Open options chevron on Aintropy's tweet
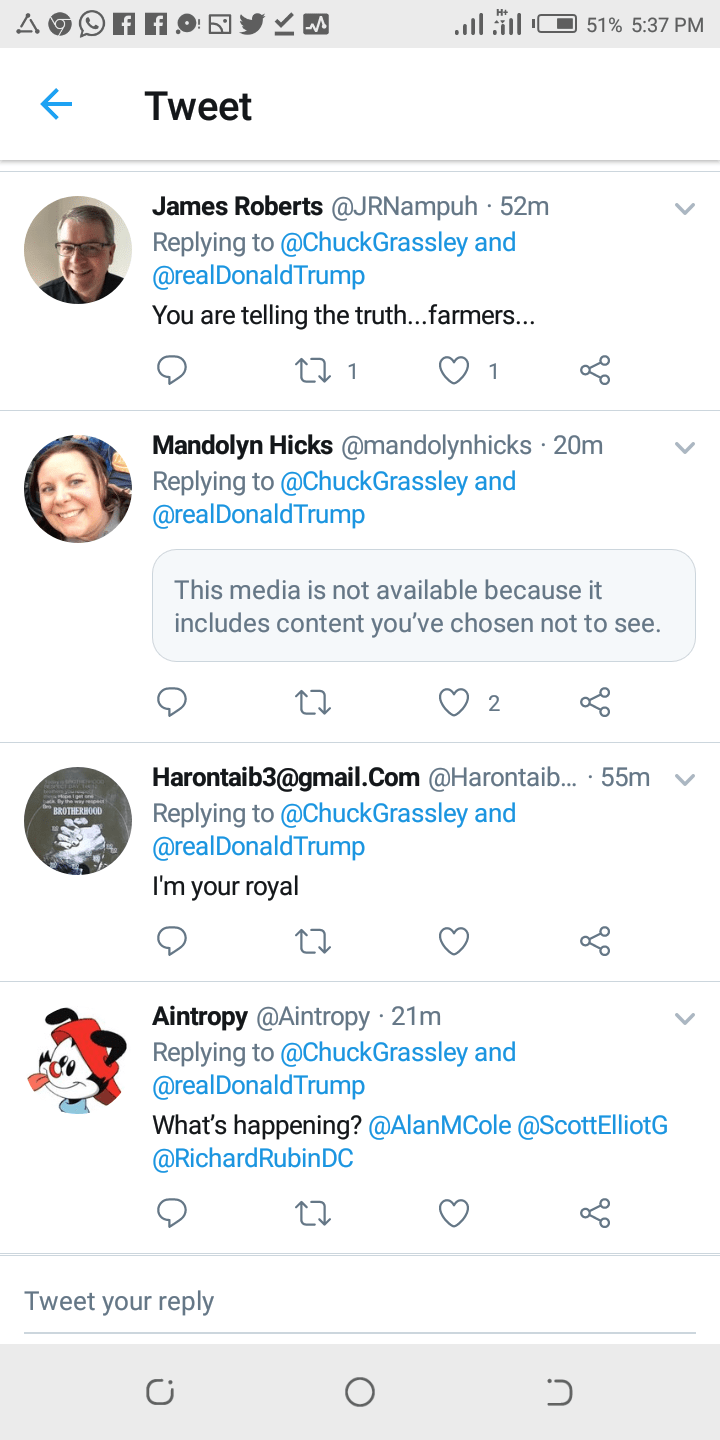Screen dimensions: 720x1440 685,1019
